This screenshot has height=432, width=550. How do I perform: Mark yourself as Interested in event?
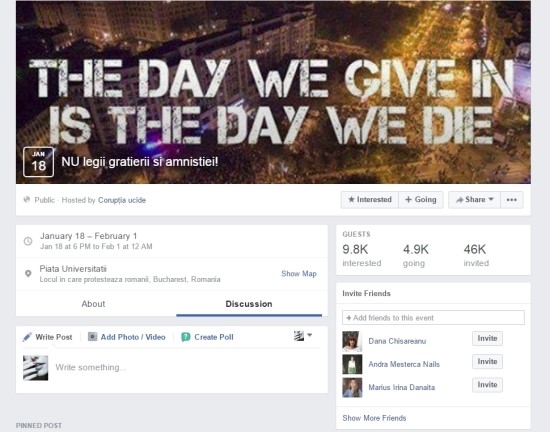click(x=370, y=200)
